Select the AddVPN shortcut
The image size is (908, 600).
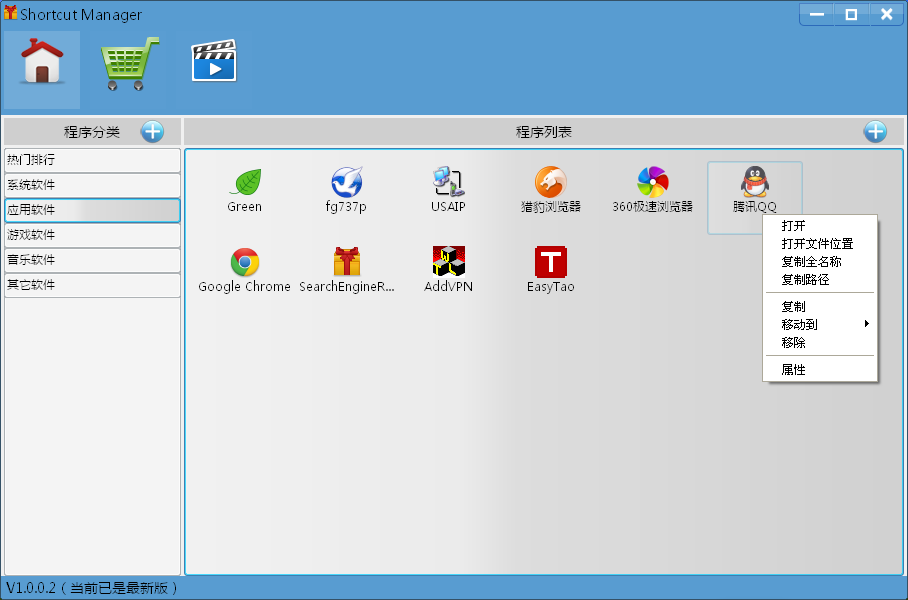pyautogui.click(x=448, y=270)
